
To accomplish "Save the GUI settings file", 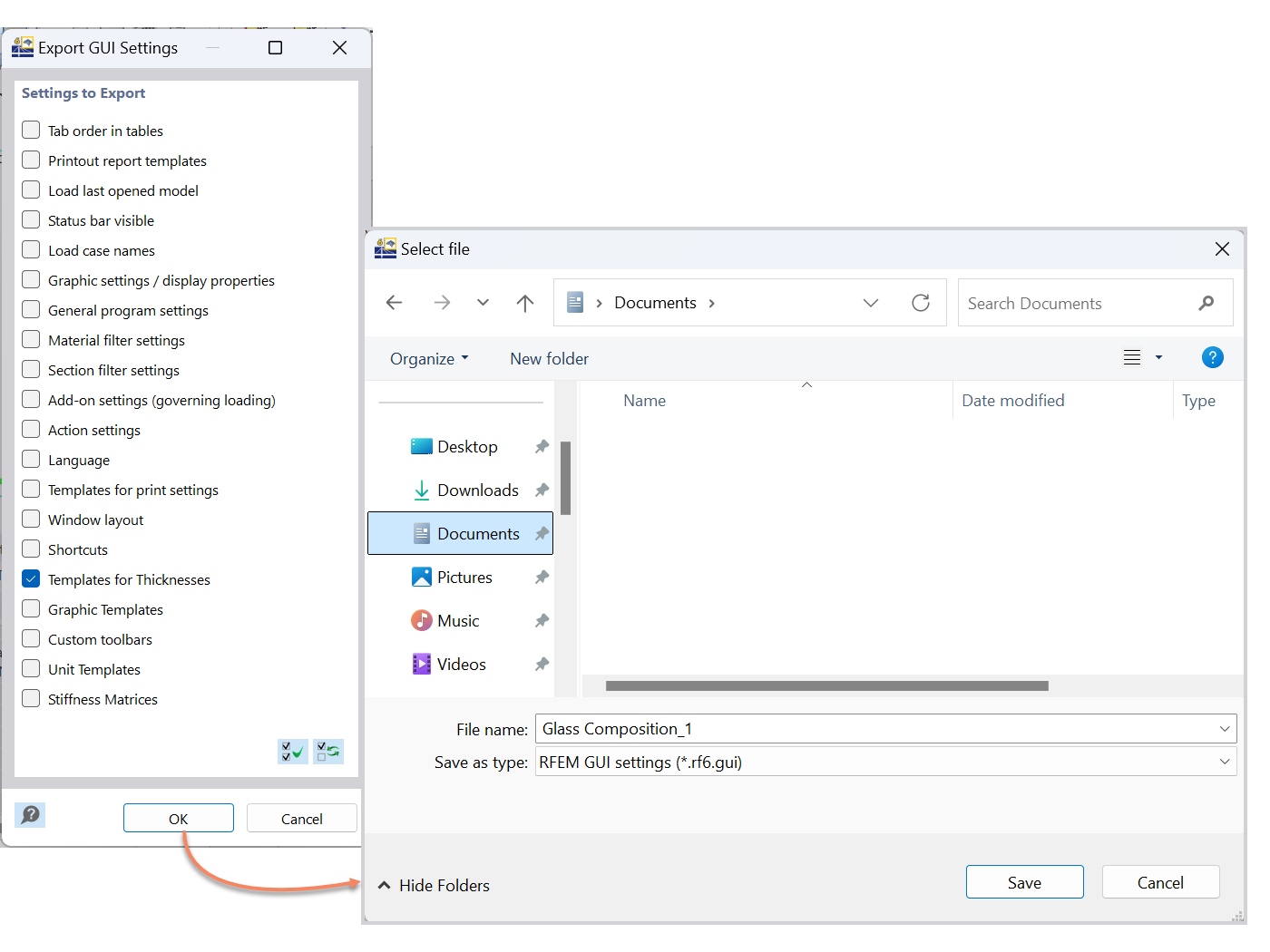I will point(1024,881).
